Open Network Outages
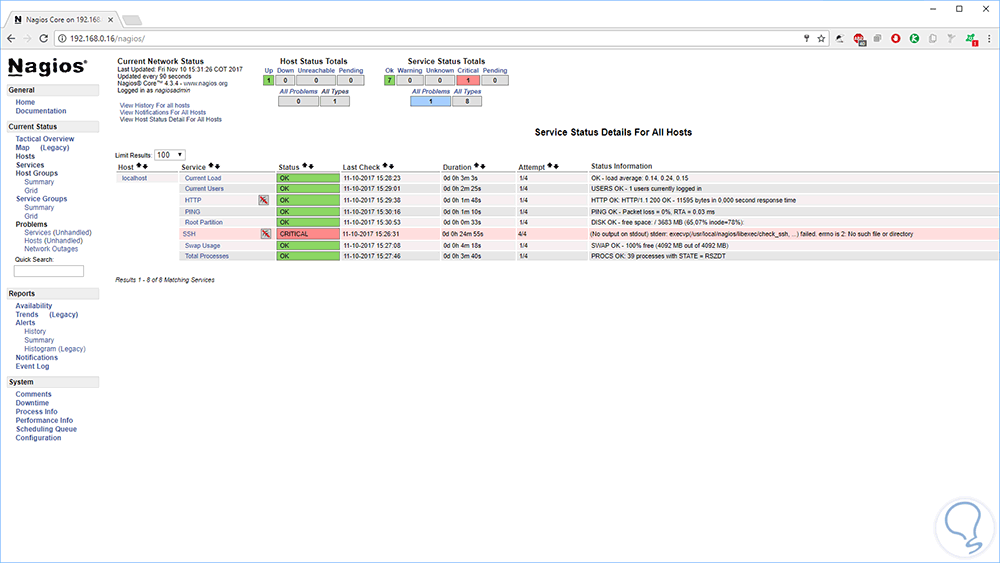The height and width of the screenshot is (563, 1000). pos(51,249)
